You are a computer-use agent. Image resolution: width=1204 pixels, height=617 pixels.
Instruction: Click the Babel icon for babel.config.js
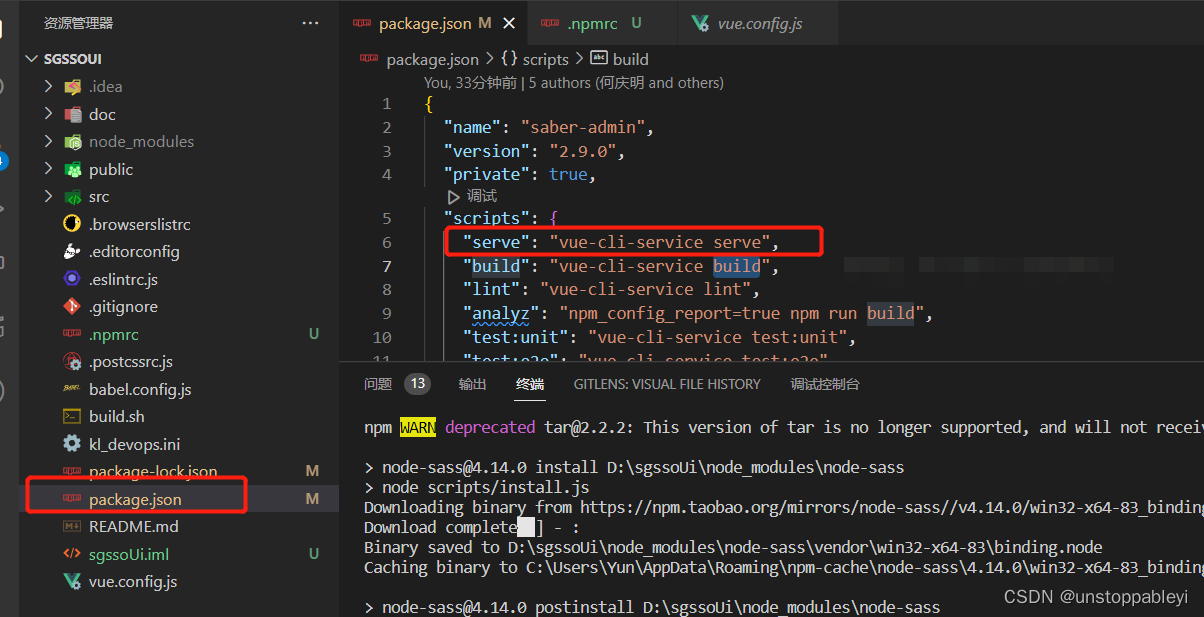tap(73, 388)
